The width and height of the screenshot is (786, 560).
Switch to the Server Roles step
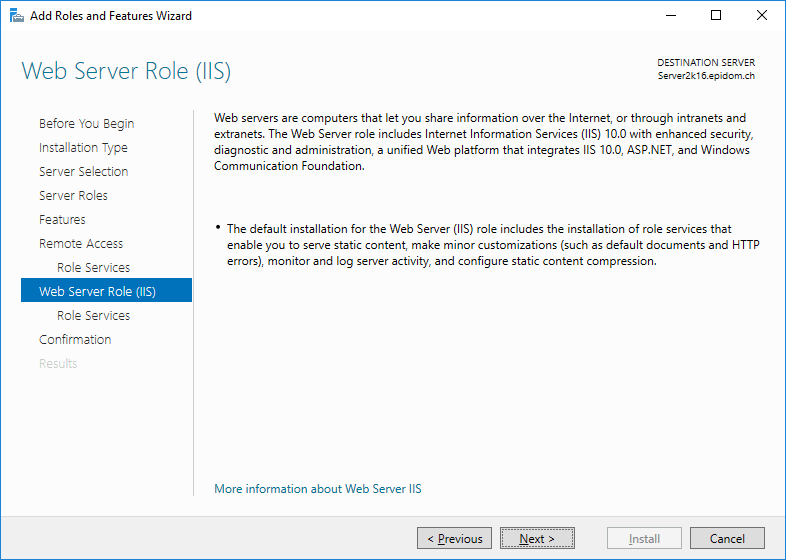point(73,196)
